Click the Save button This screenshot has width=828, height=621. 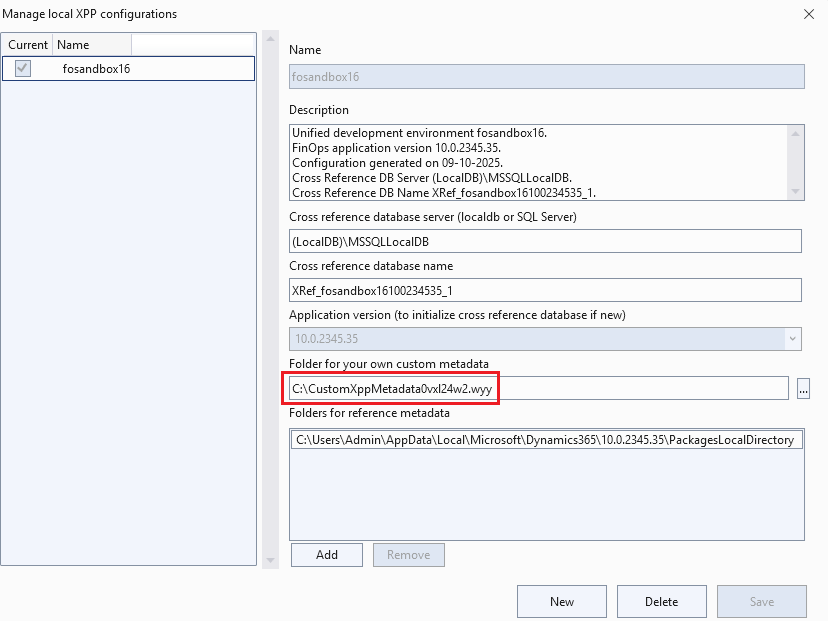coord(761,602)
